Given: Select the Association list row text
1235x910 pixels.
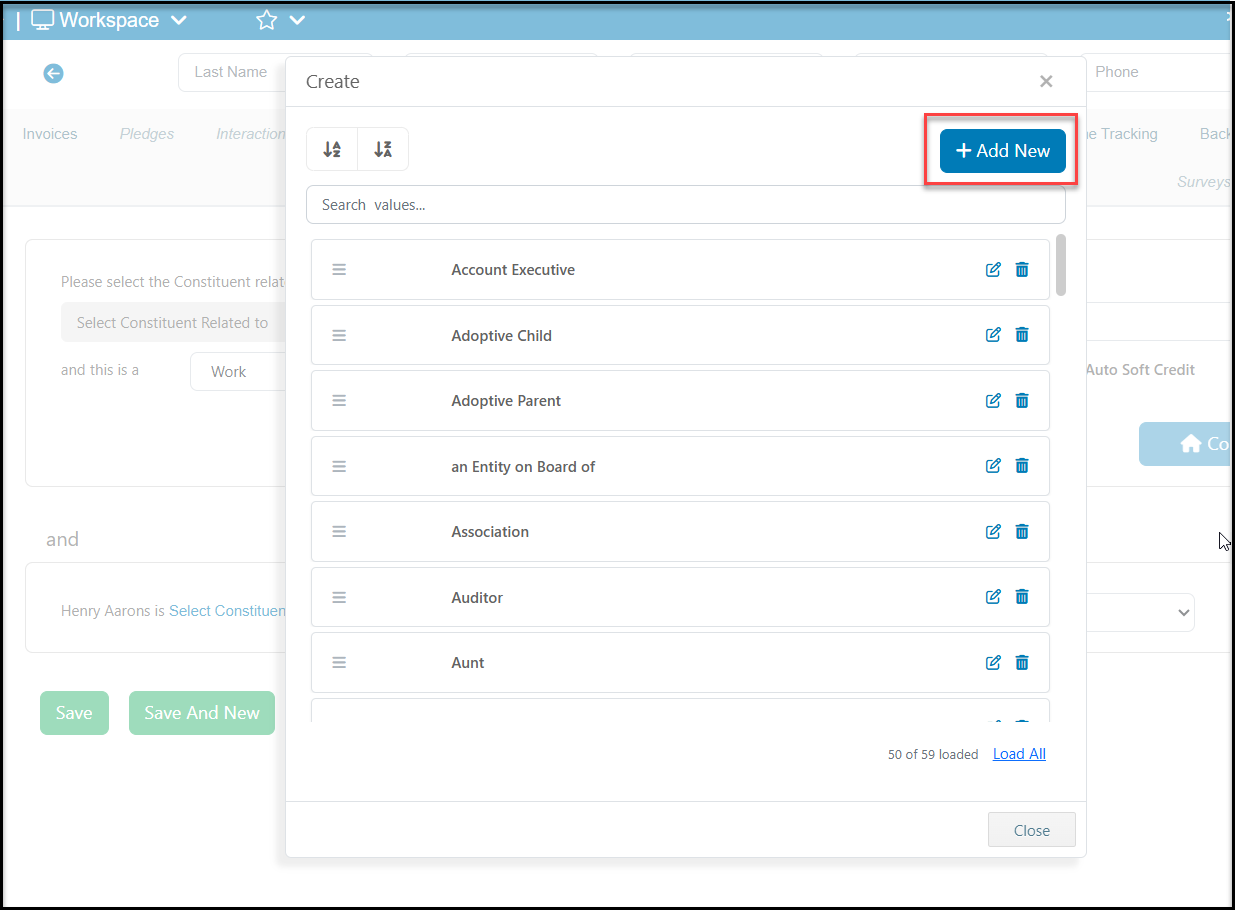Looking at the screenshot, I should [490, 532].
